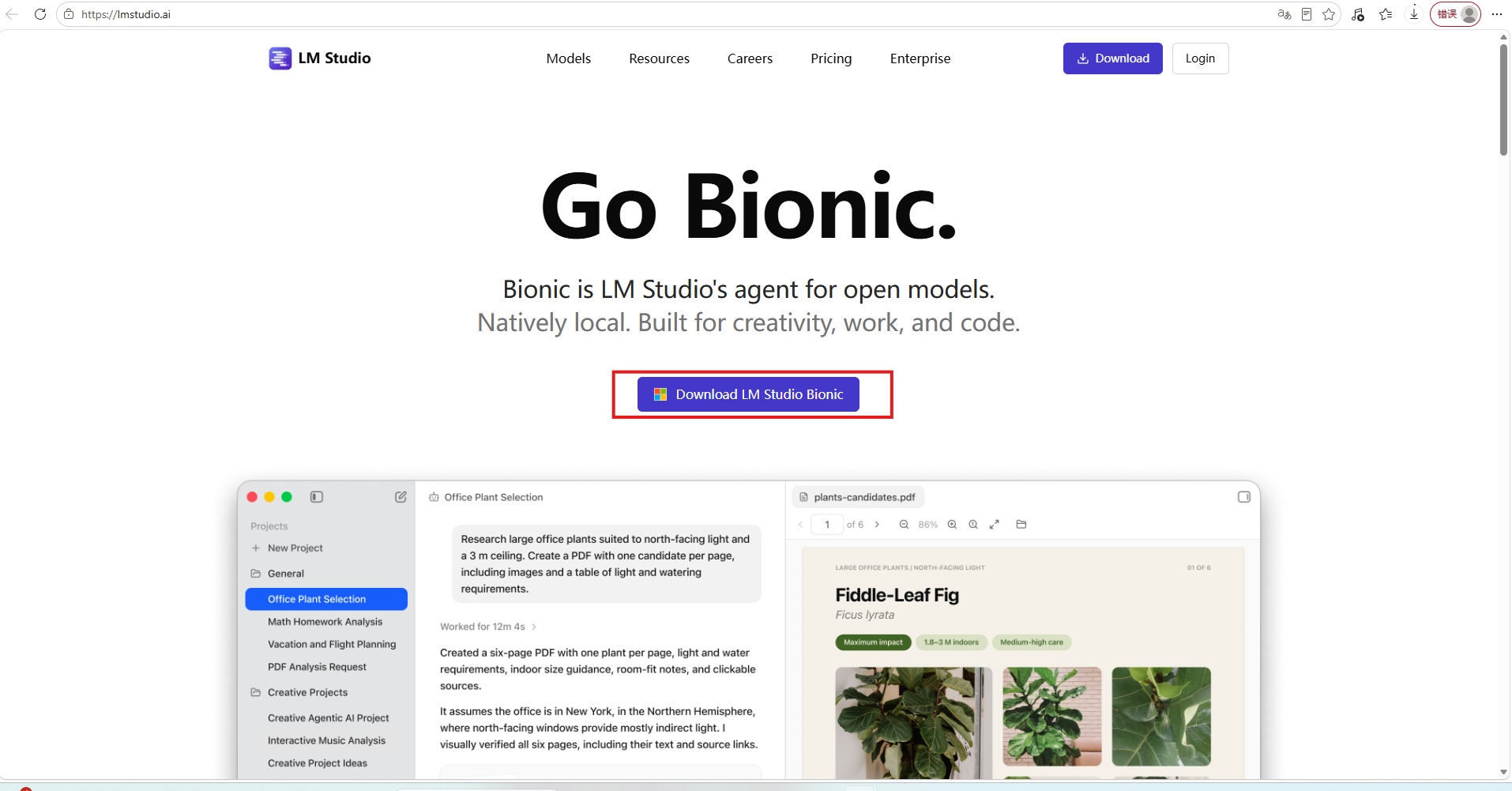Open the Enterprise nav item
Viewport: 1512px width, 791px height.
click(x=920, y=58)
